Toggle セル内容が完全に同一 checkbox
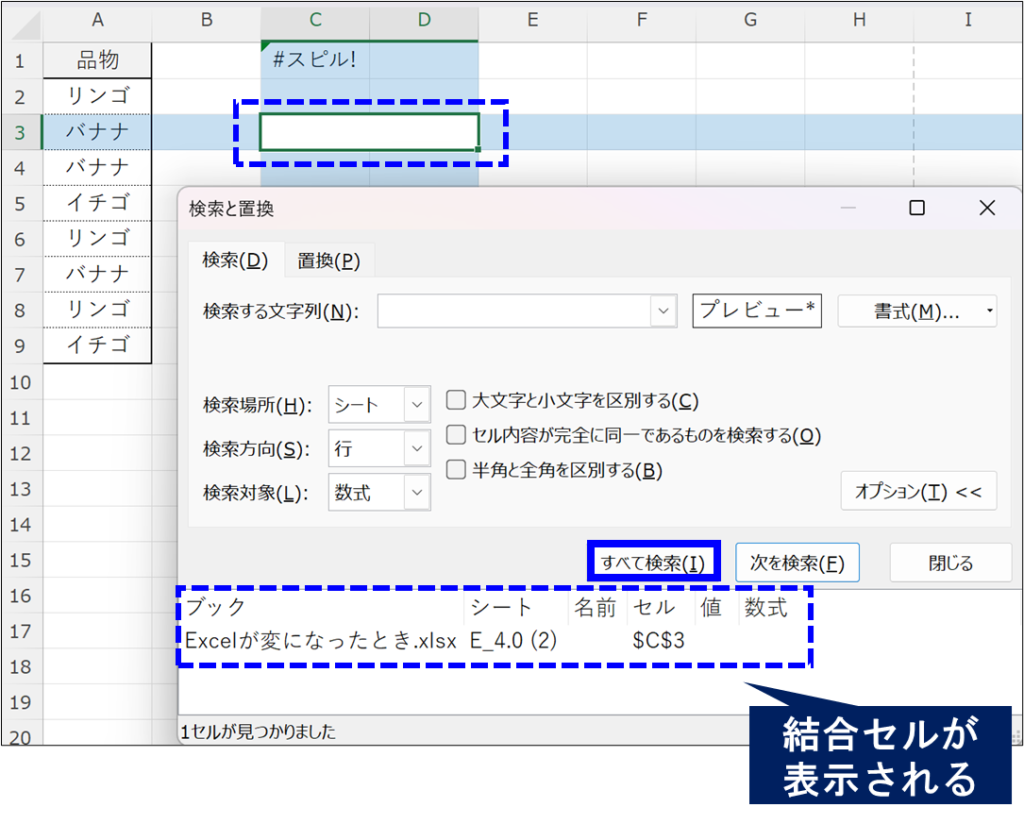This screenshot has height=824, width=1024. (x=456, y=435)
